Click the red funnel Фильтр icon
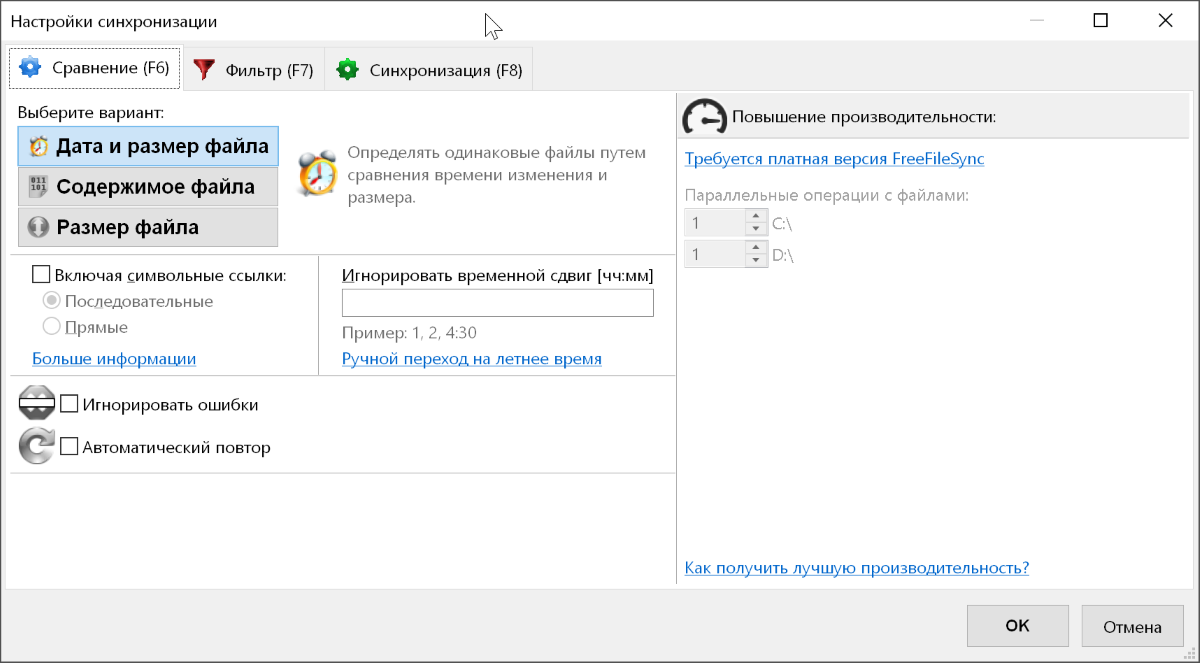The image size is (1200, 663). click(x=204, y=69)
